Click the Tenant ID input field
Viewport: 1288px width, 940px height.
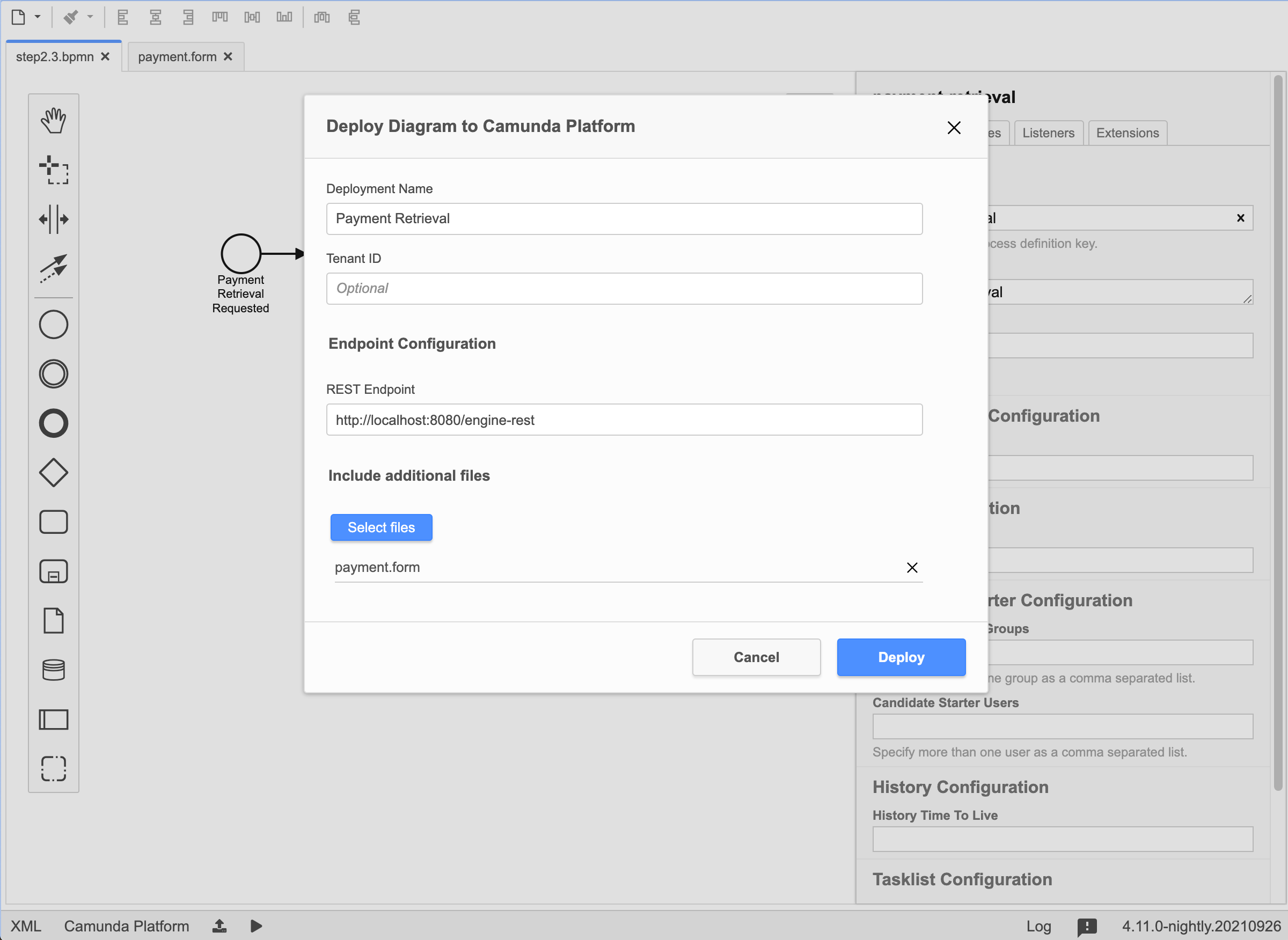pyautogui.click(x=624, y=289)
